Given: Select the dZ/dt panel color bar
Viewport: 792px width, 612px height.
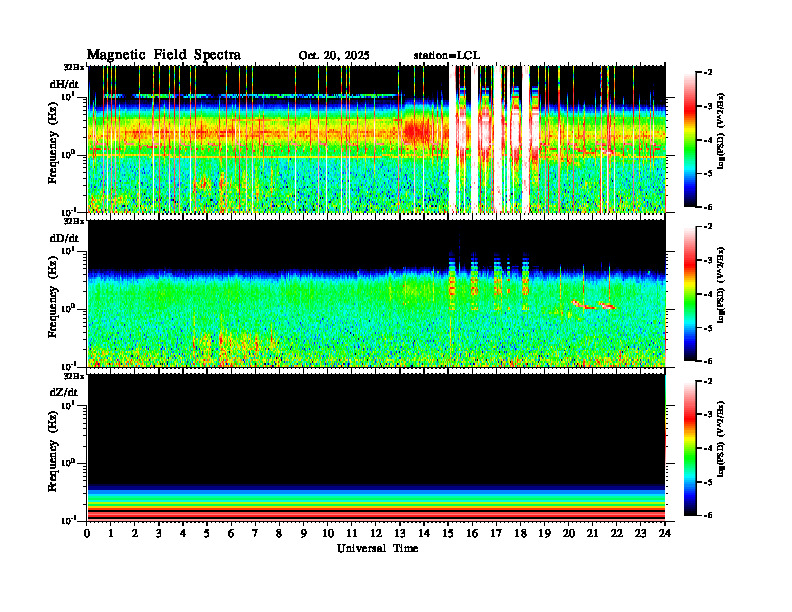Looking at the screenshot, I should (x=690, y=448).
